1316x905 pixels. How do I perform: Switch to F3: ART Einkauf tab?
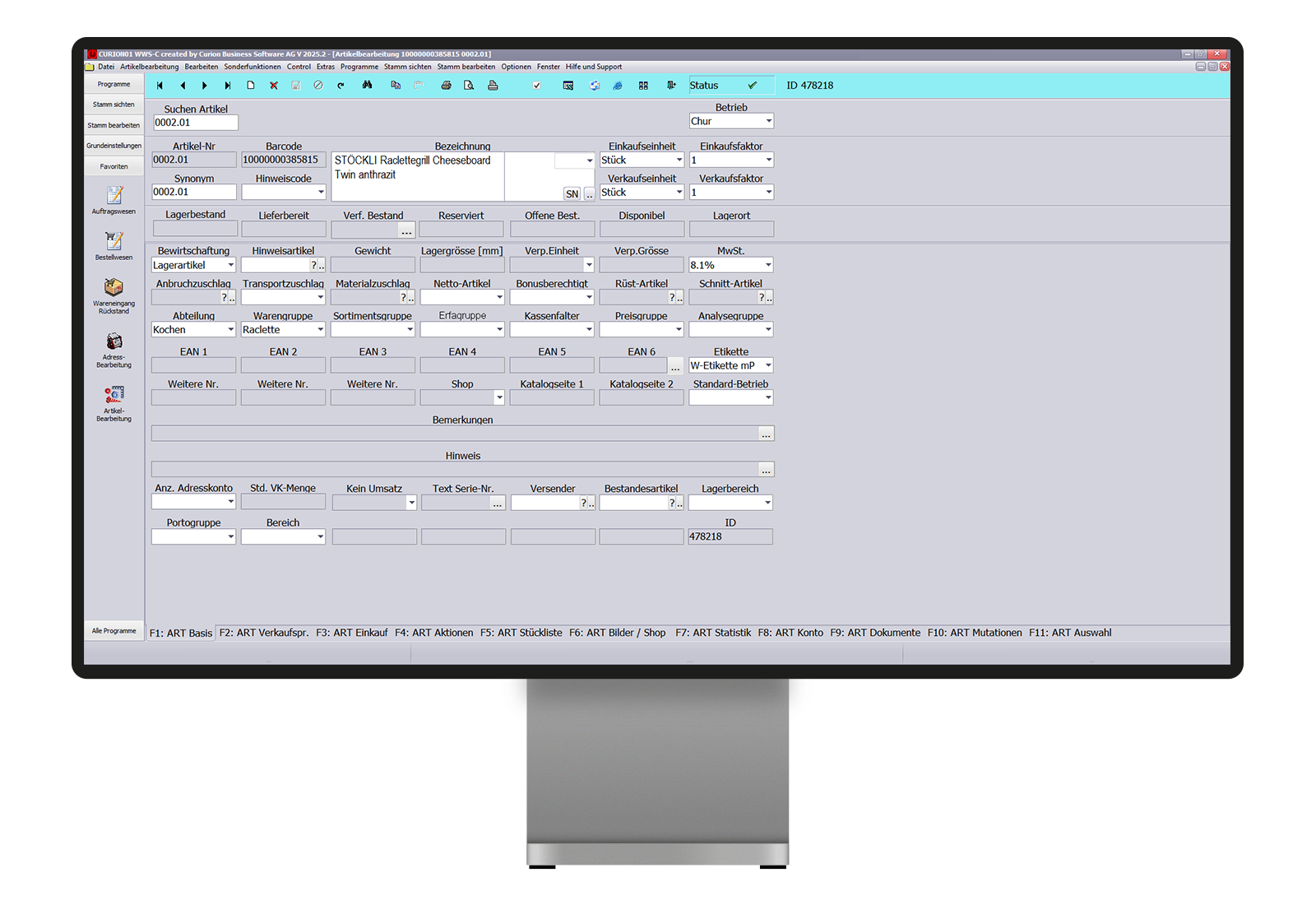pos(351,633)
